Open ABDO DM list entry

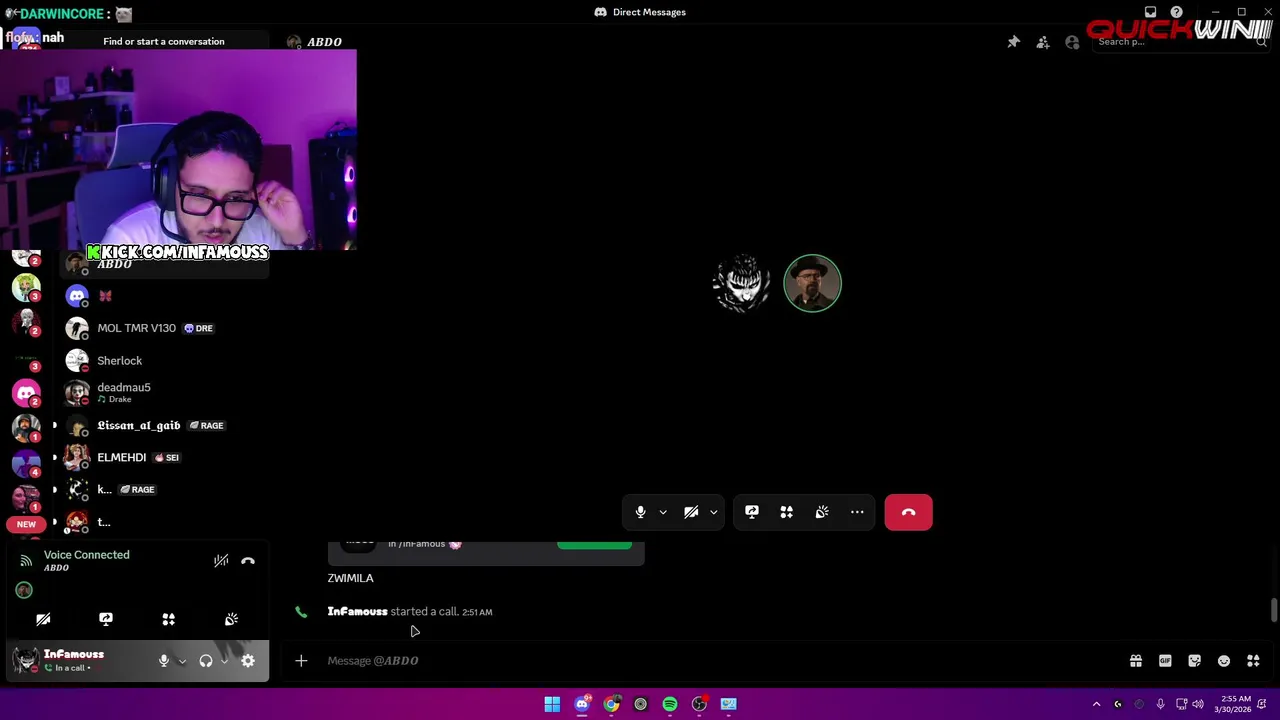(164, 264)
